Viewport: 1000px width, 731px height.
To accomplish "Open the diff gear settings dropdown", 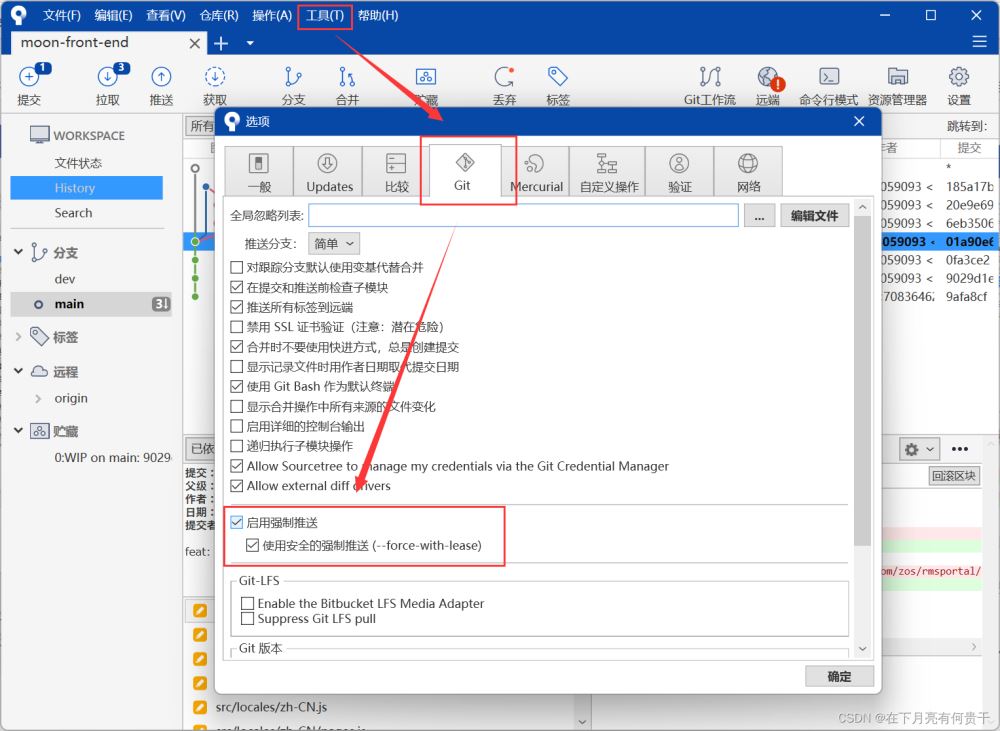I will tap(920, 449).
